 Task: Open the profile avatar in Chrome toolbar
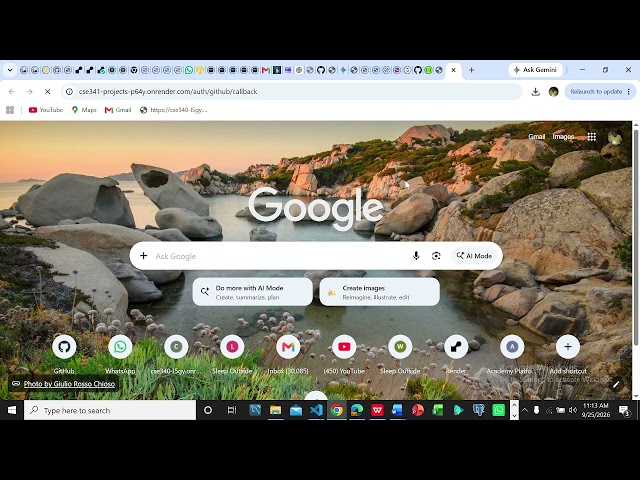pos(553,91)
